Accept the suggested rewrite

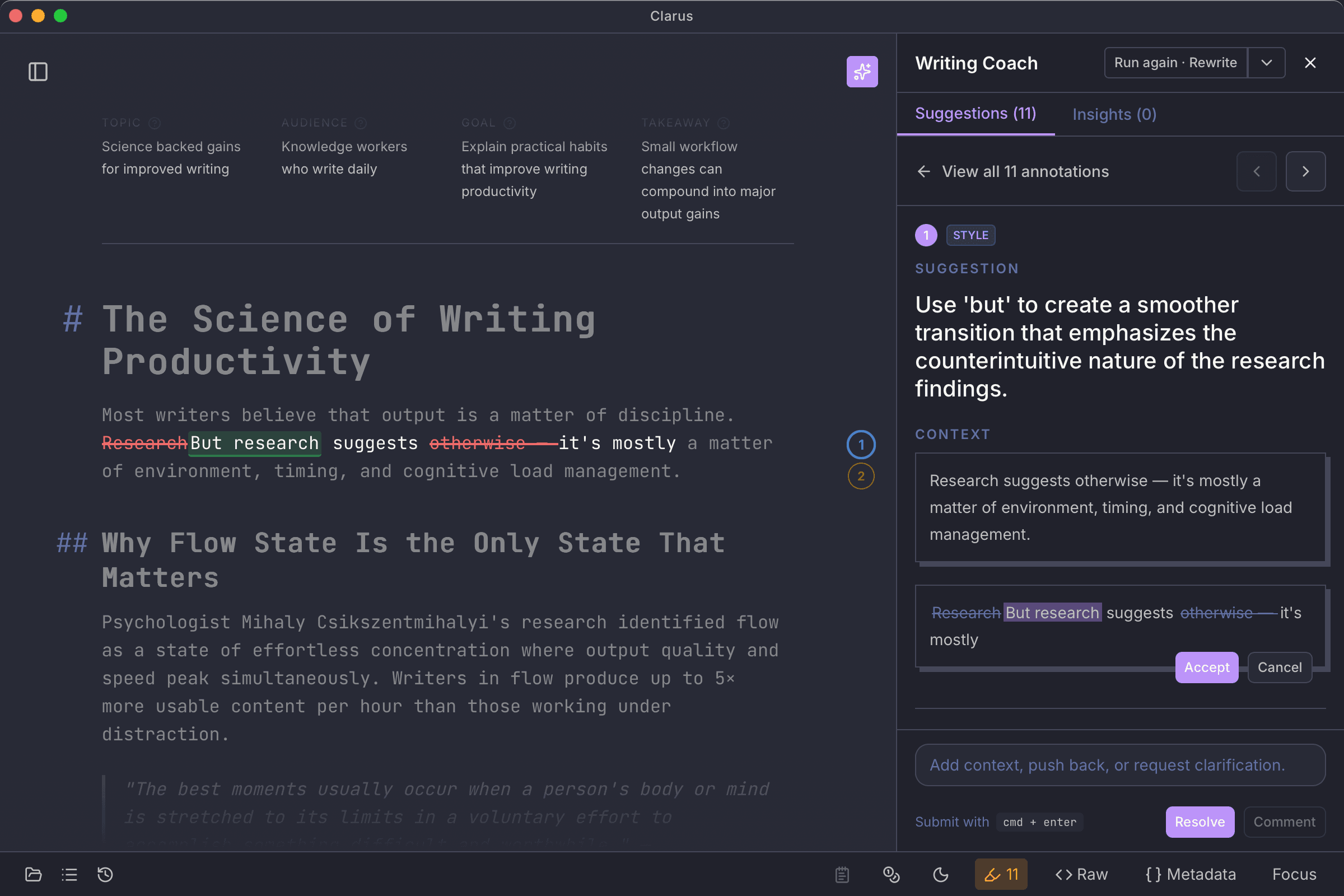(x=1206, y=667)
